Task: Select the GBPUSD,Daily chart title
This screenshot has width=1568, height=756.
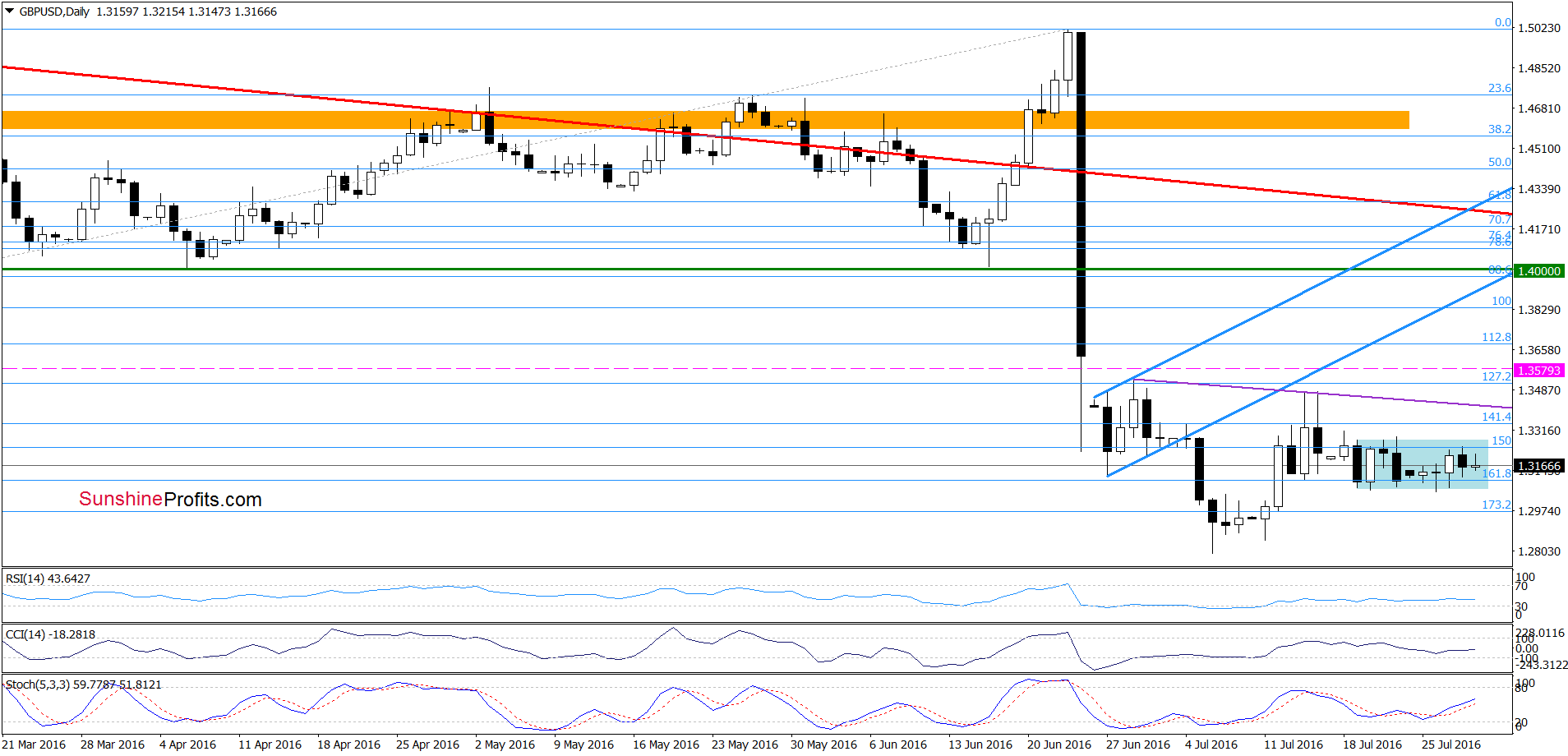Action: coord(54,12)
